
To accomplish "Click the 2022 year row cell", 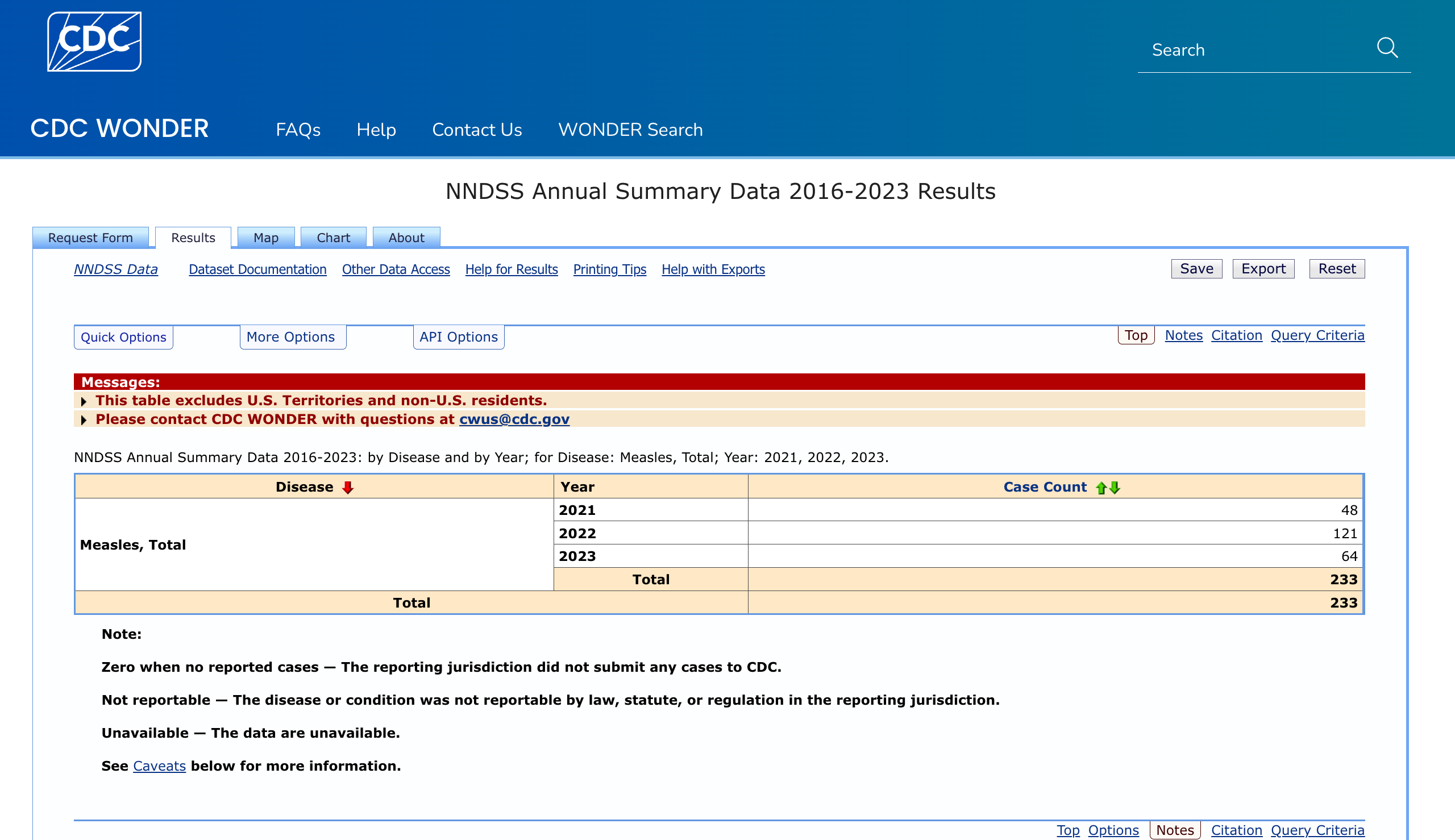I will pos(651,533).
